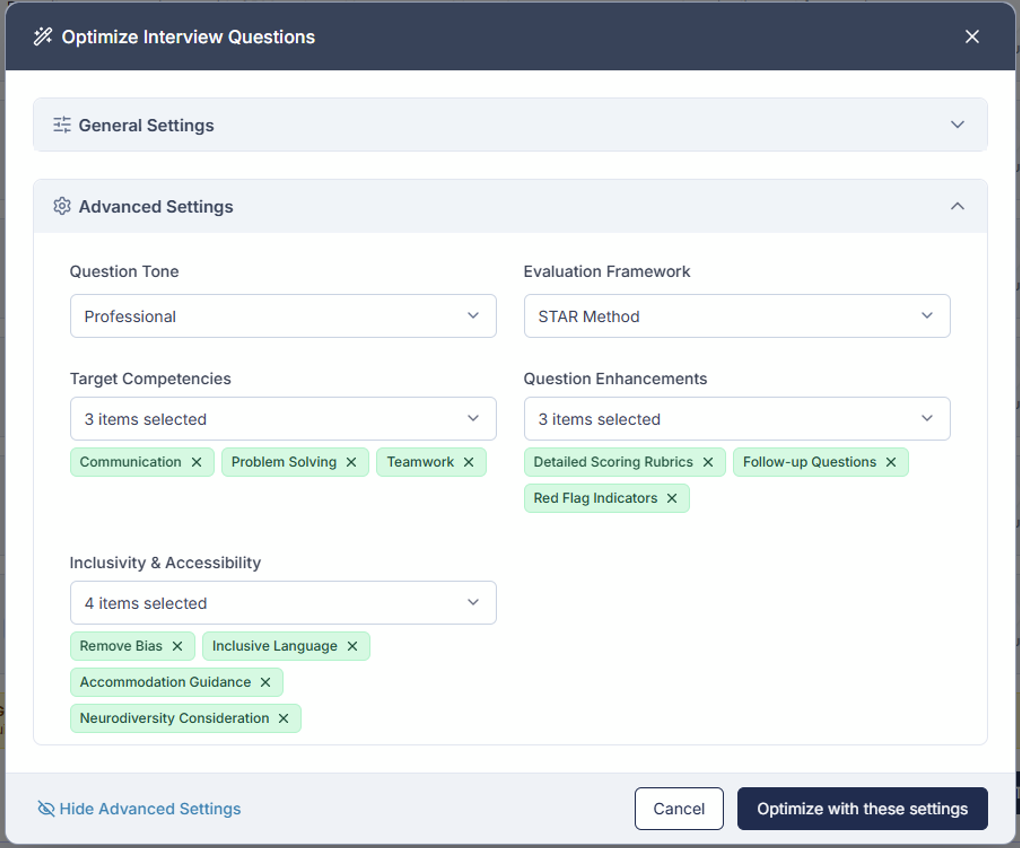Screen dimensions: 1020x848
Task: Open the Target Competencies multi-select
Action: [283, 419]
